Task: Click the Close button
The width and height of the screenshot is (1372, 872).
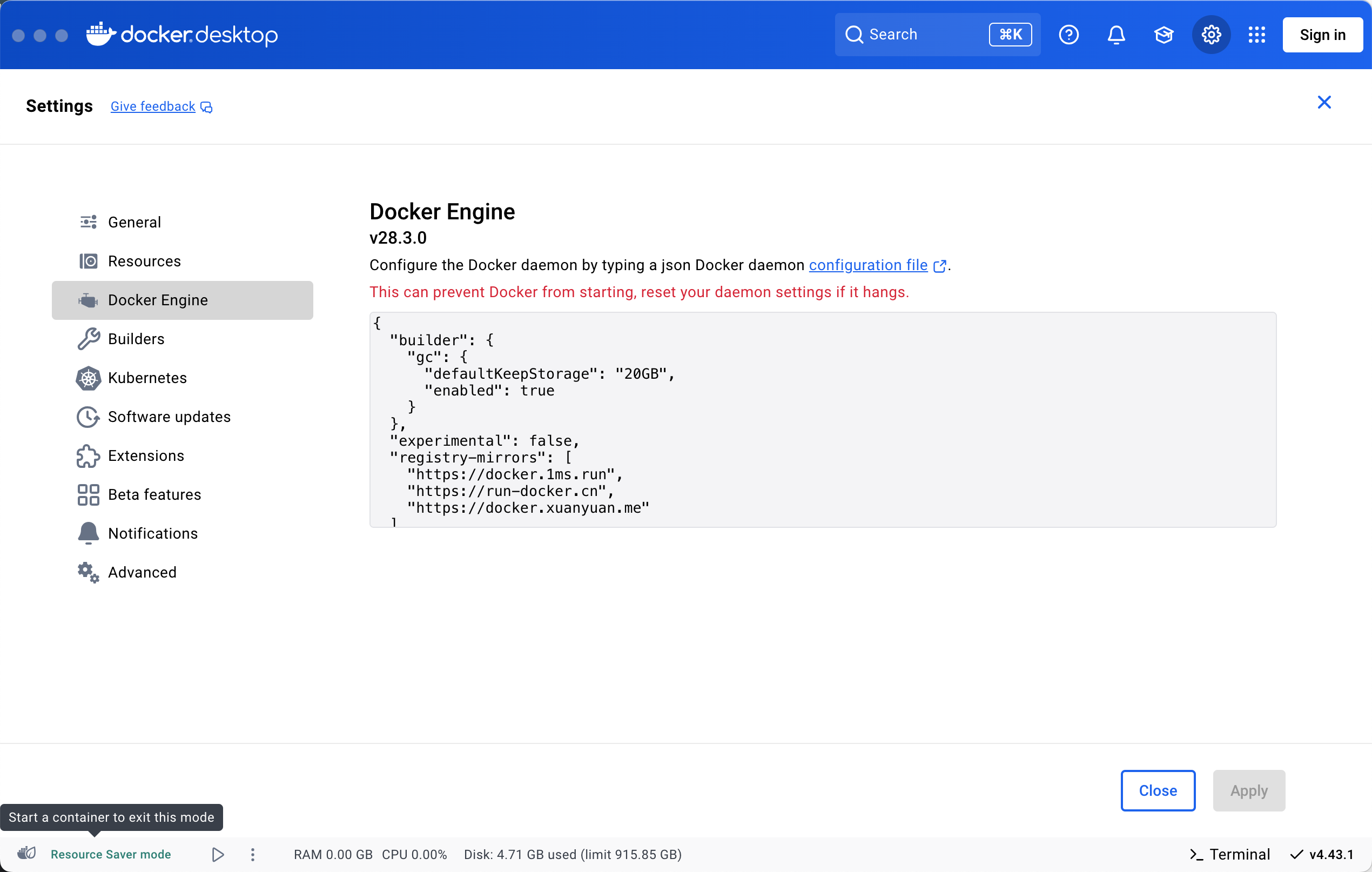Action: [1157, 790]
